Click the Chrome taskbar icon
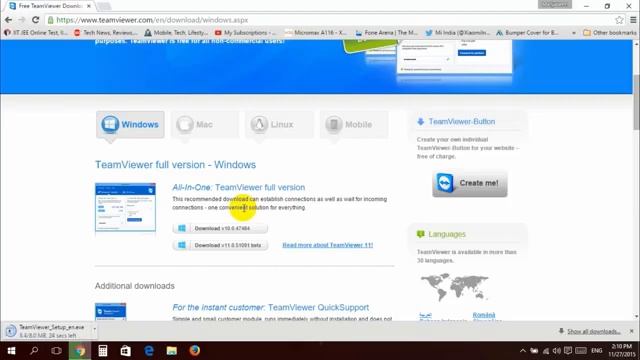Image resolution: width=640 pixels, height=360 pixels. pyautogui.click(x=80, y=351)
